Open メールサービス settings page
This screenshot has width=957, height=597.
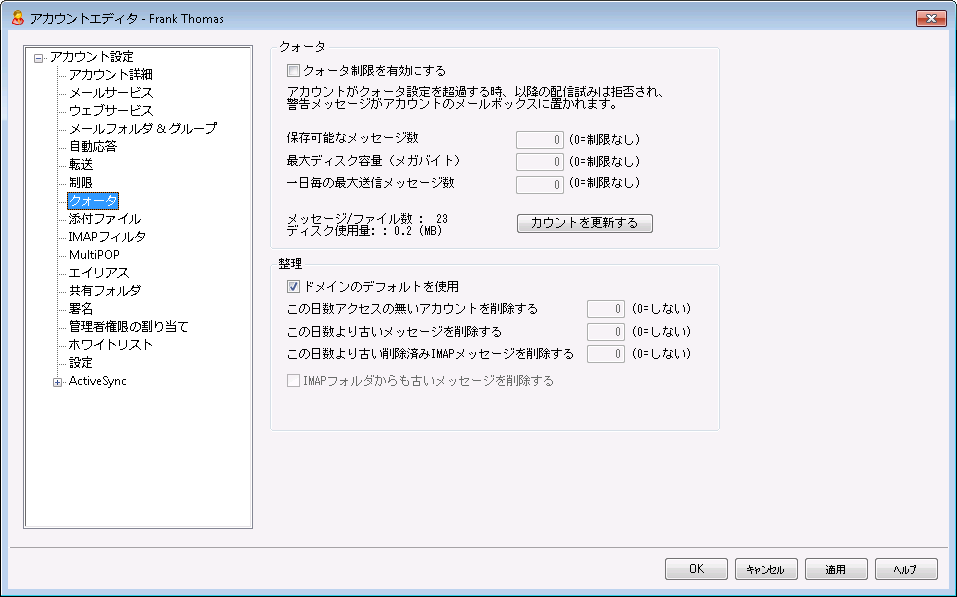pyautogui.click(x=110, y=92)
